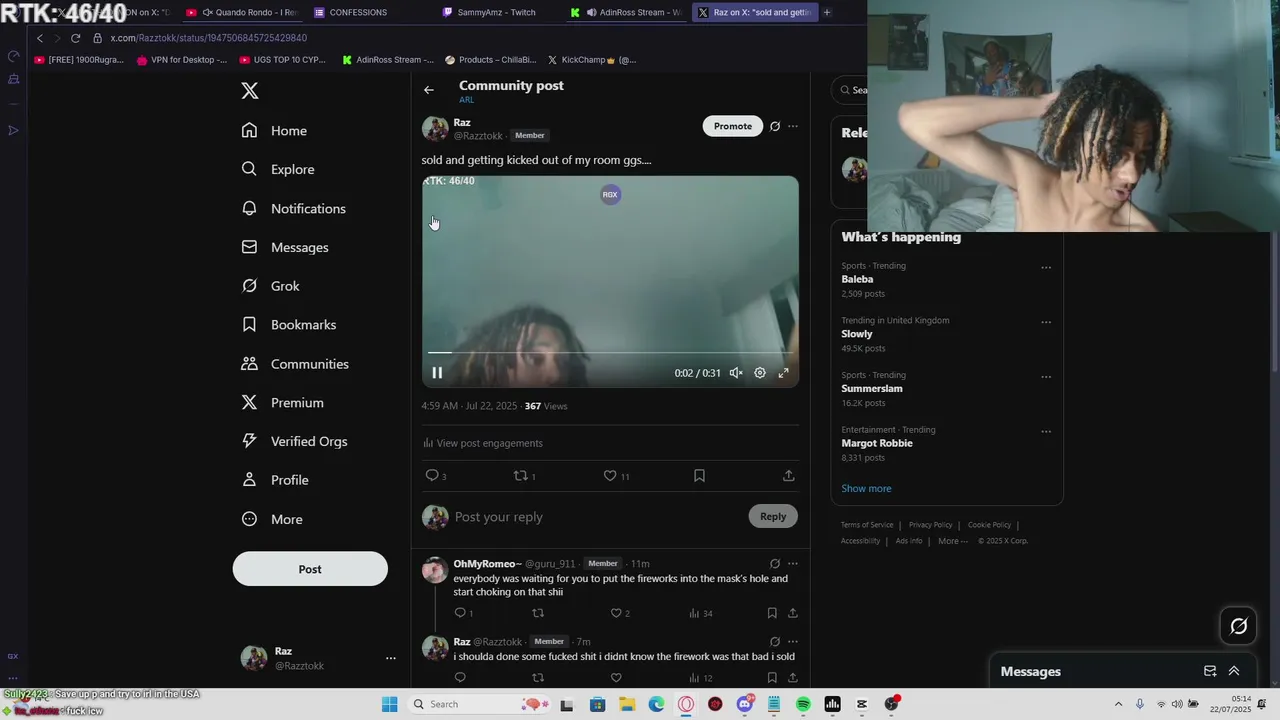Image resolution: width=1280 pixels, height=720 pixels.
Task: Open the Margot Robbie trending topic
Action: [x=877, y=443]
